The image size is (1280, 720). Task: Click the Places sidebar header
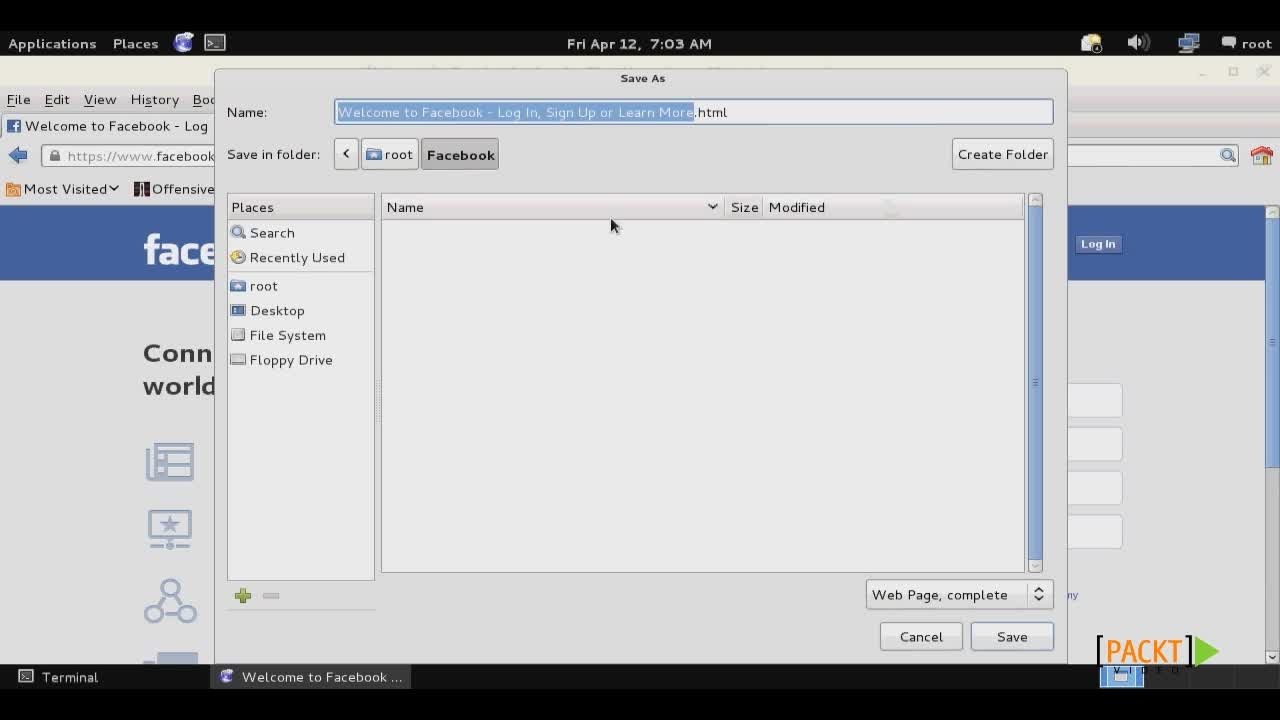[300, 207]
